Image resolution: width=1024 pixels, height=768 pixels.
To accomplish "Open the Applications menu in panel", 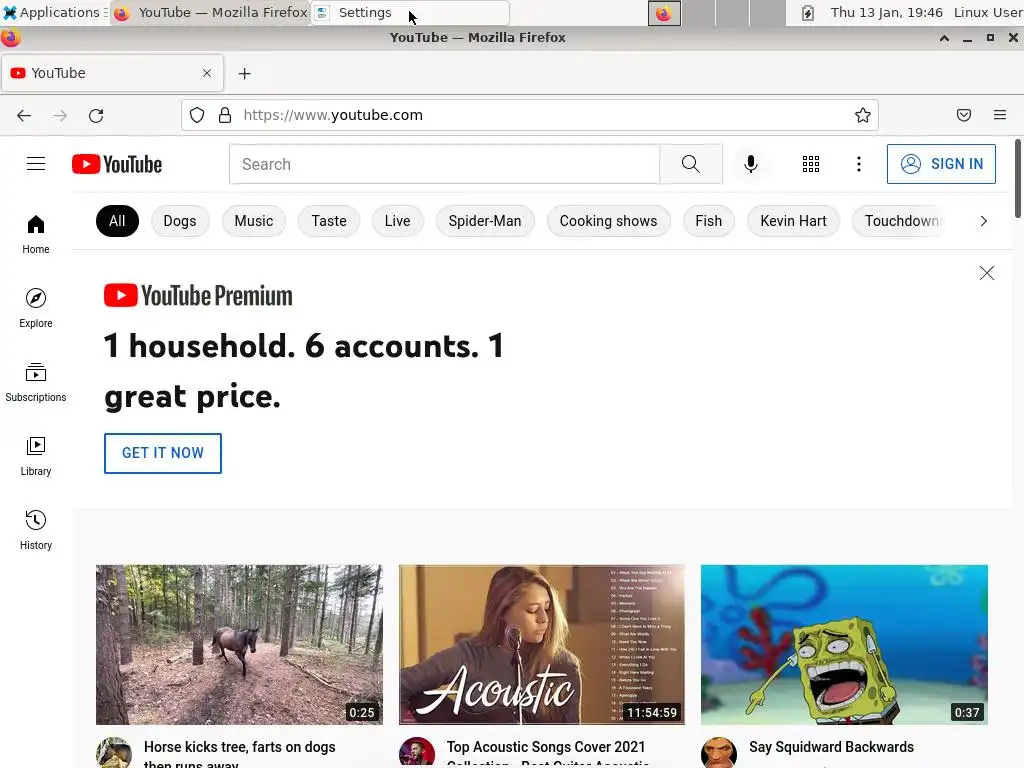I will point(56,12).
